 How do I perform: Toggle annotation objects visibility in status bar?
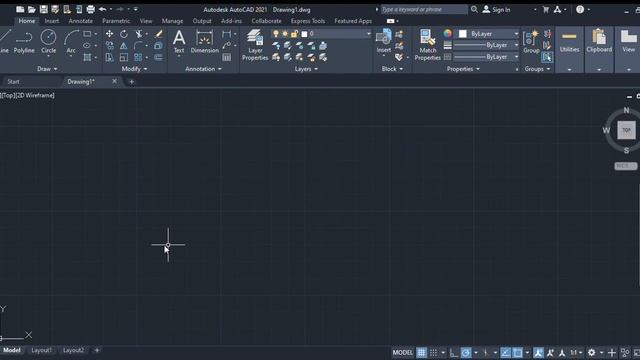coord(538,352)
